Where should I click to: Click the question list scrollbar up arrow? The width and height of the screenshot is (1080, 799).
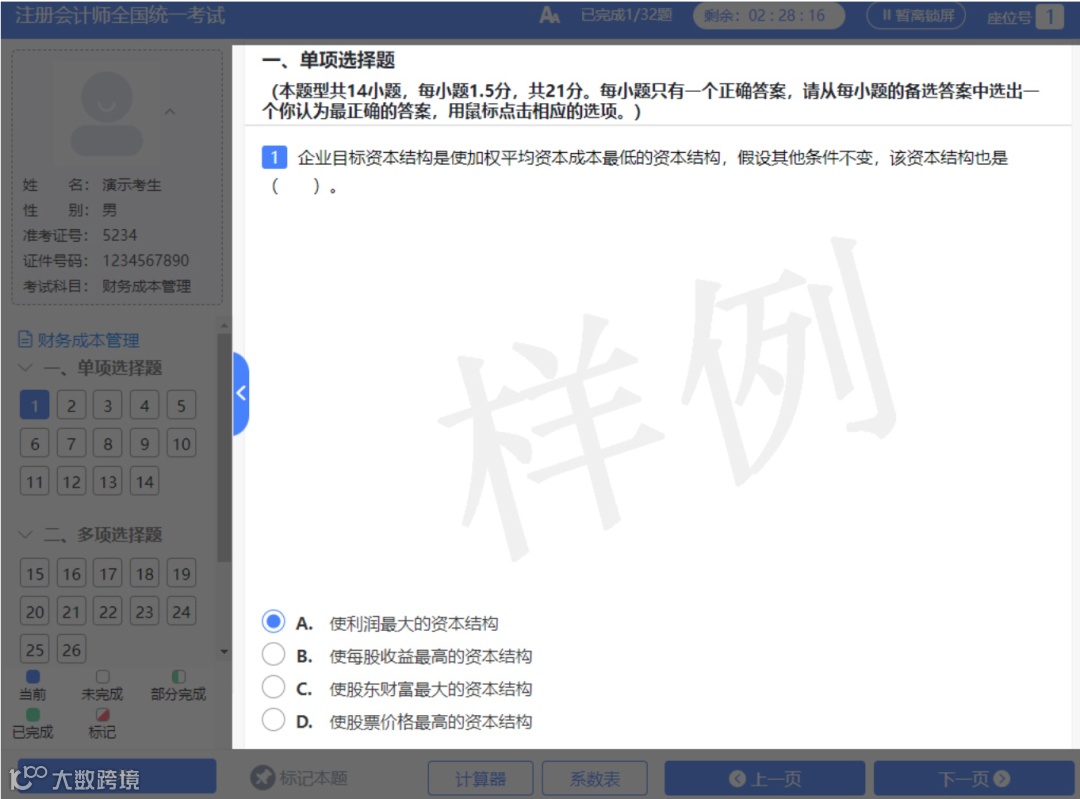224,324
